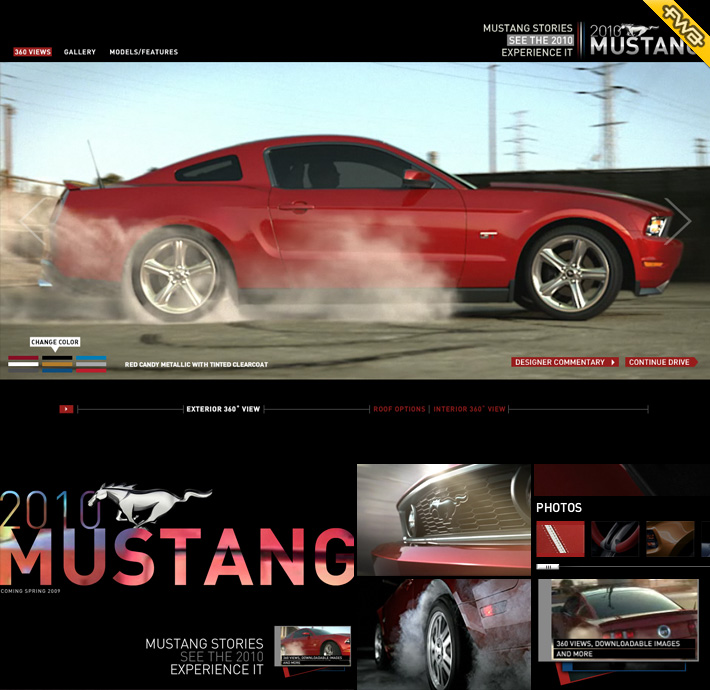Open the front grille photo

tap(444, 520)
